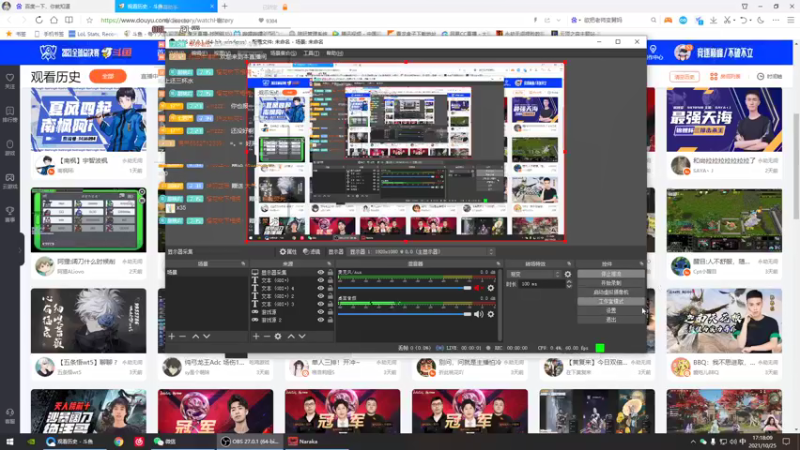Move source down in sources toolbar
This screenshot has height=450, width=800.
coord(302,336)
